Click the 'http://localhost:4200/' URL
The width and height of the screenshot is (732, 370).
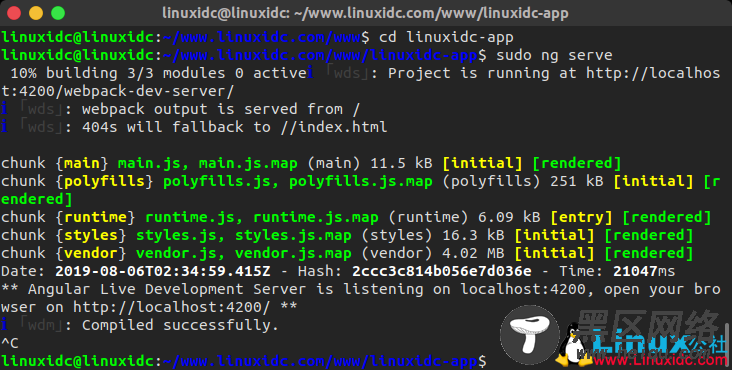click(x=171, y=307)
